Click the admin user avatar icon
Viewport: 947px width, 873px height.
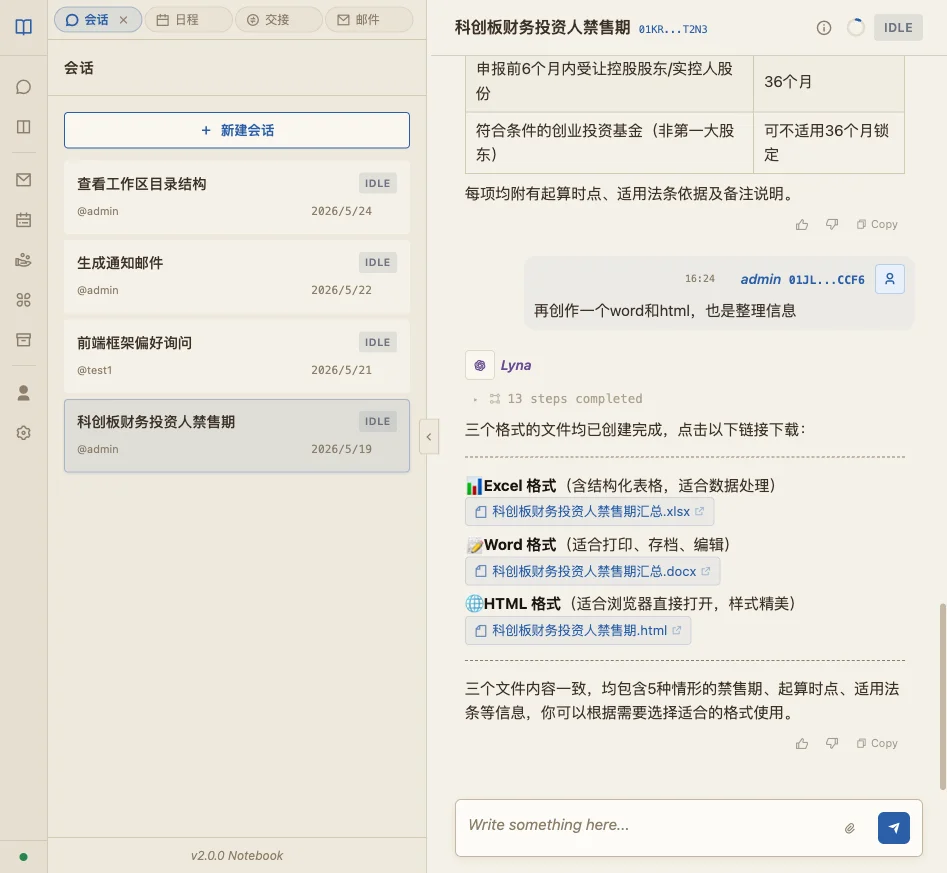[x=890, y=279]
